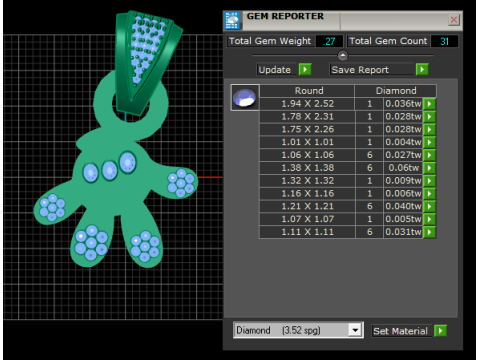This screenshot has height=360, width=480.
Task: Click green arrow for 0.040tw row
Action: tap(429, 206)
